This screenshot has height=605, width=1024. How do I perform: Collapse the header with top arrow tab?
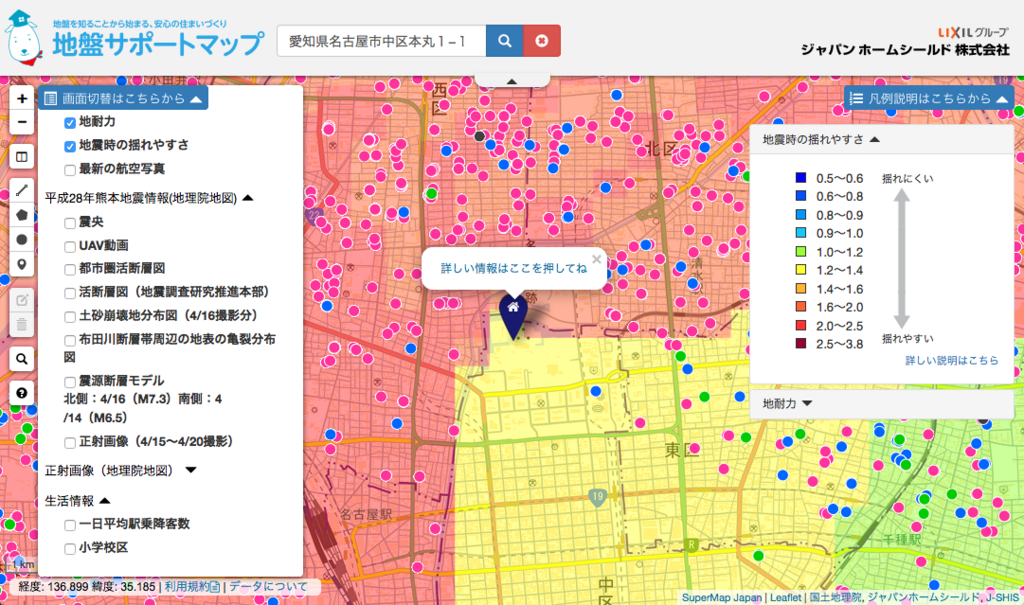click(512, 81)
